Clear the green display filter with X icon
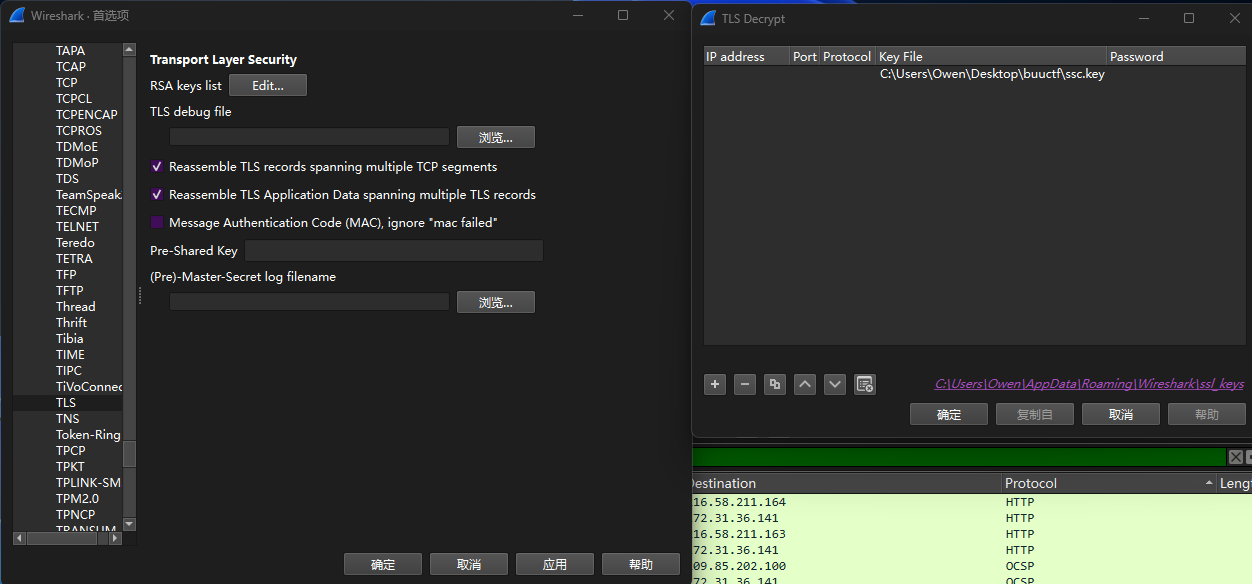The image size is (1252, 584). 1236,457
